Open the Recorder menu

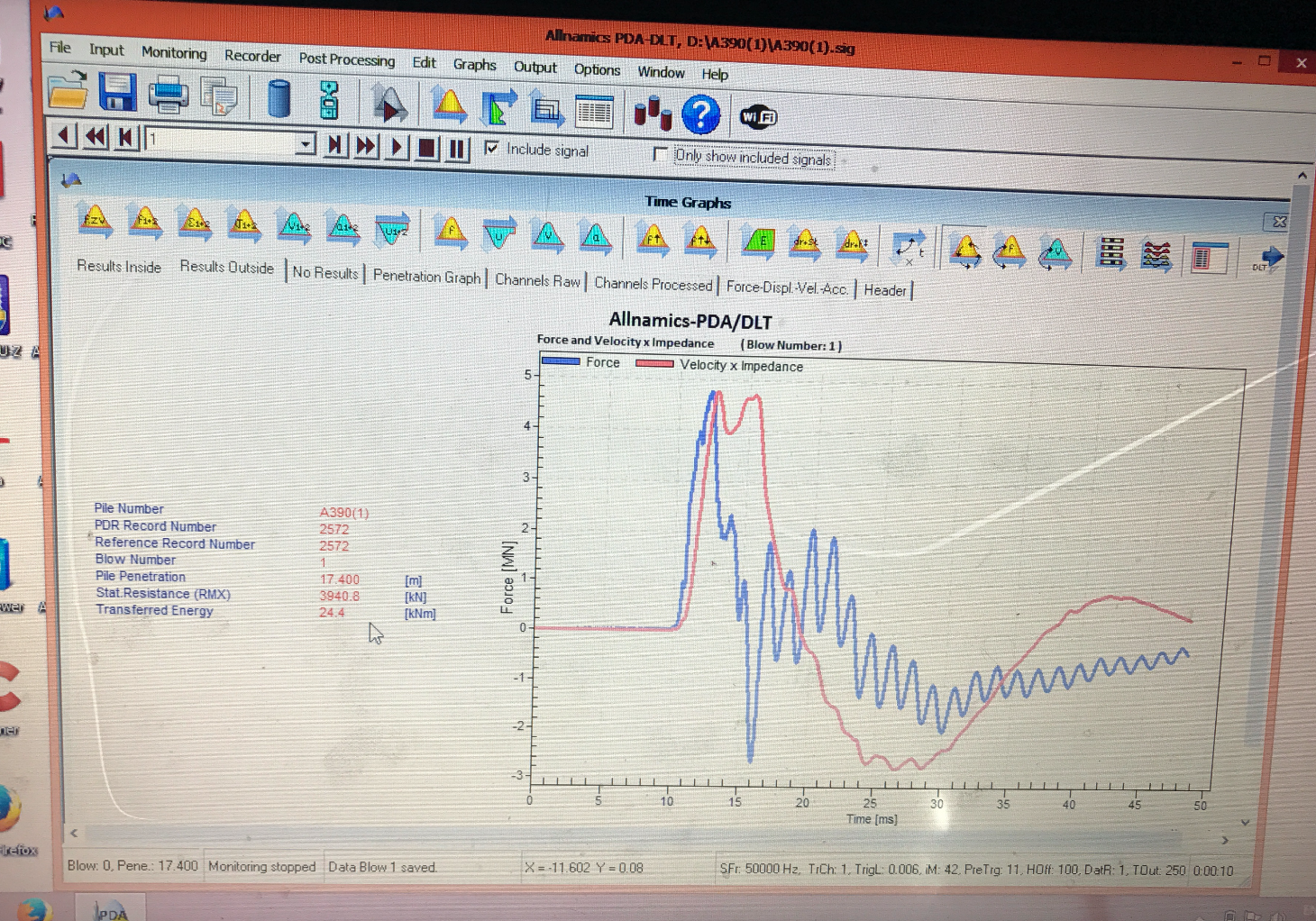(x=252, y=56)
